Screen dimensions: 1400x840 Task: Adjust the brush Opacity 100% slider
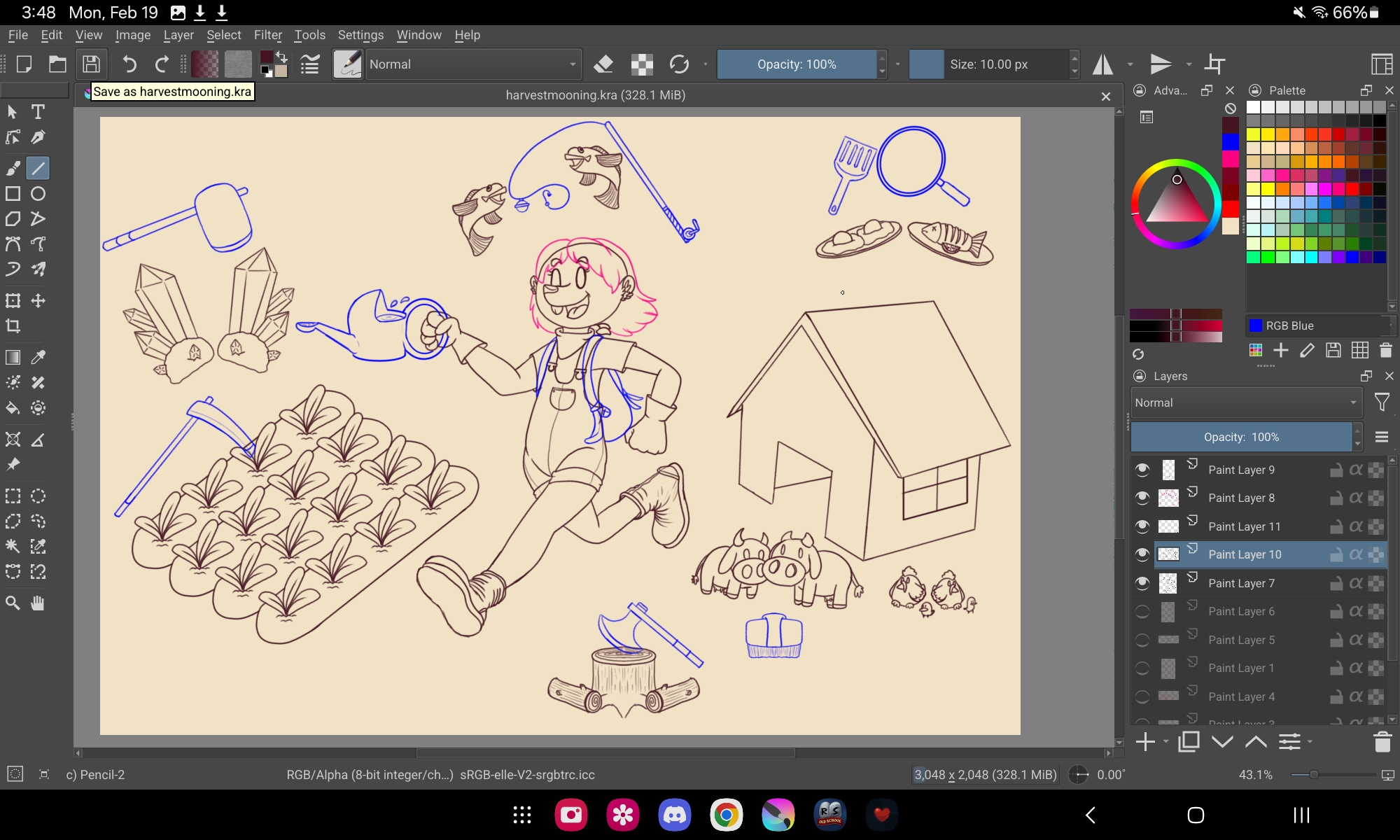click(797, 64)
